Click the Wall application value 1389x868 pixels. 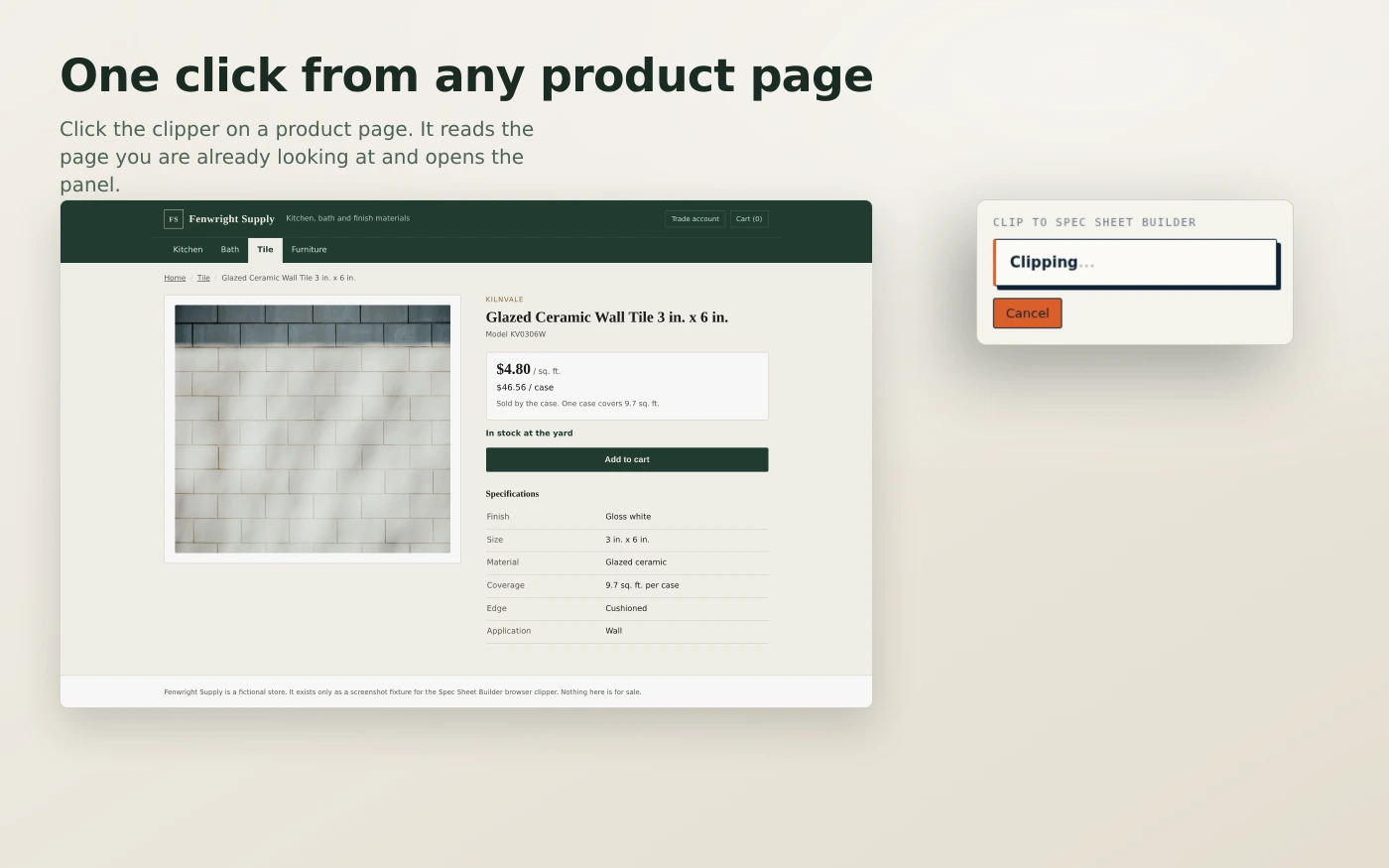613,631
